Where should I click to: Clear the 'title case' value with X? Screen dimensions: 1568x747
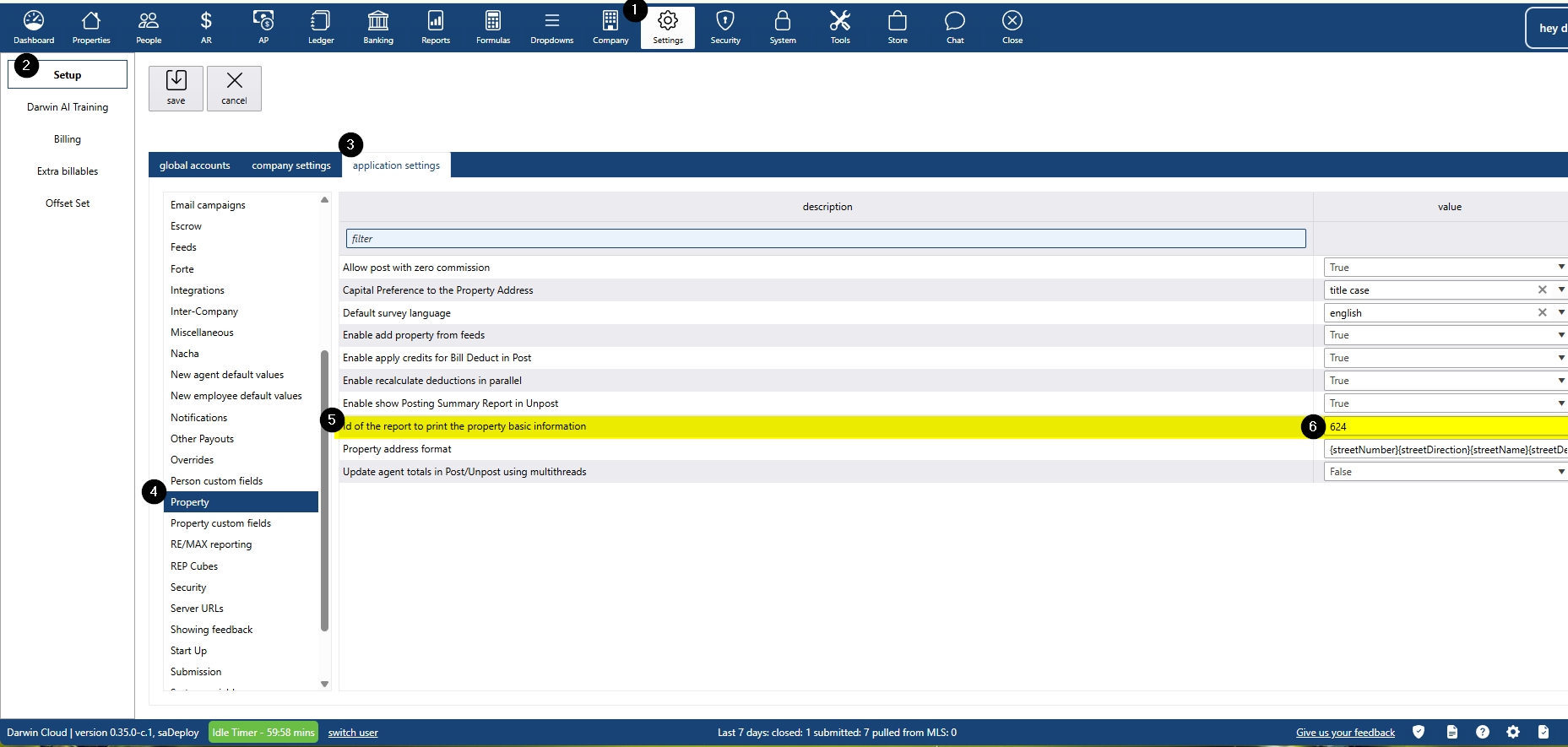pyautogui.click(x=1542, y=290)
